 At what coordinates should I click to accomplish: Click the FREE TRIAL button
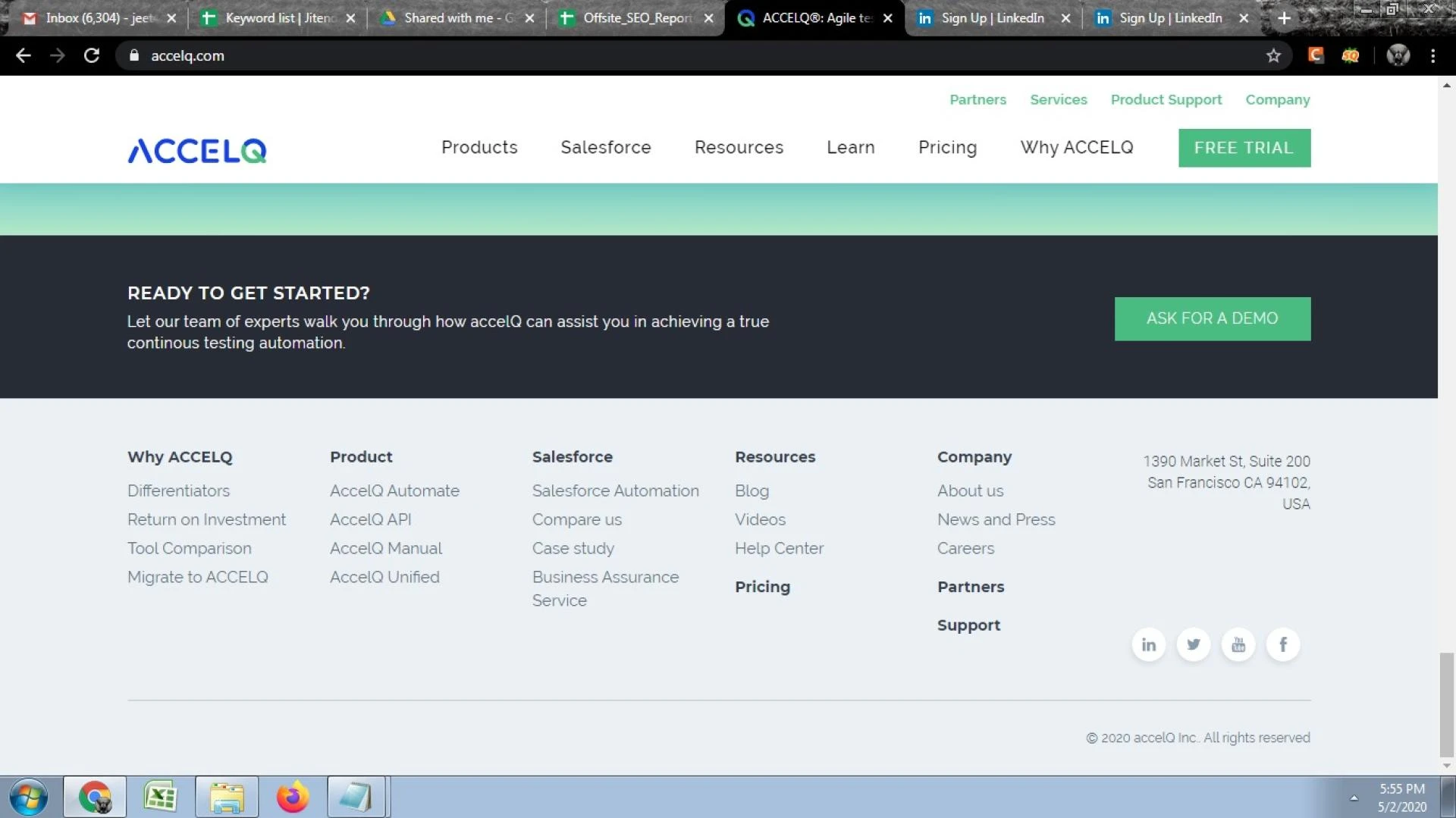1244,148
